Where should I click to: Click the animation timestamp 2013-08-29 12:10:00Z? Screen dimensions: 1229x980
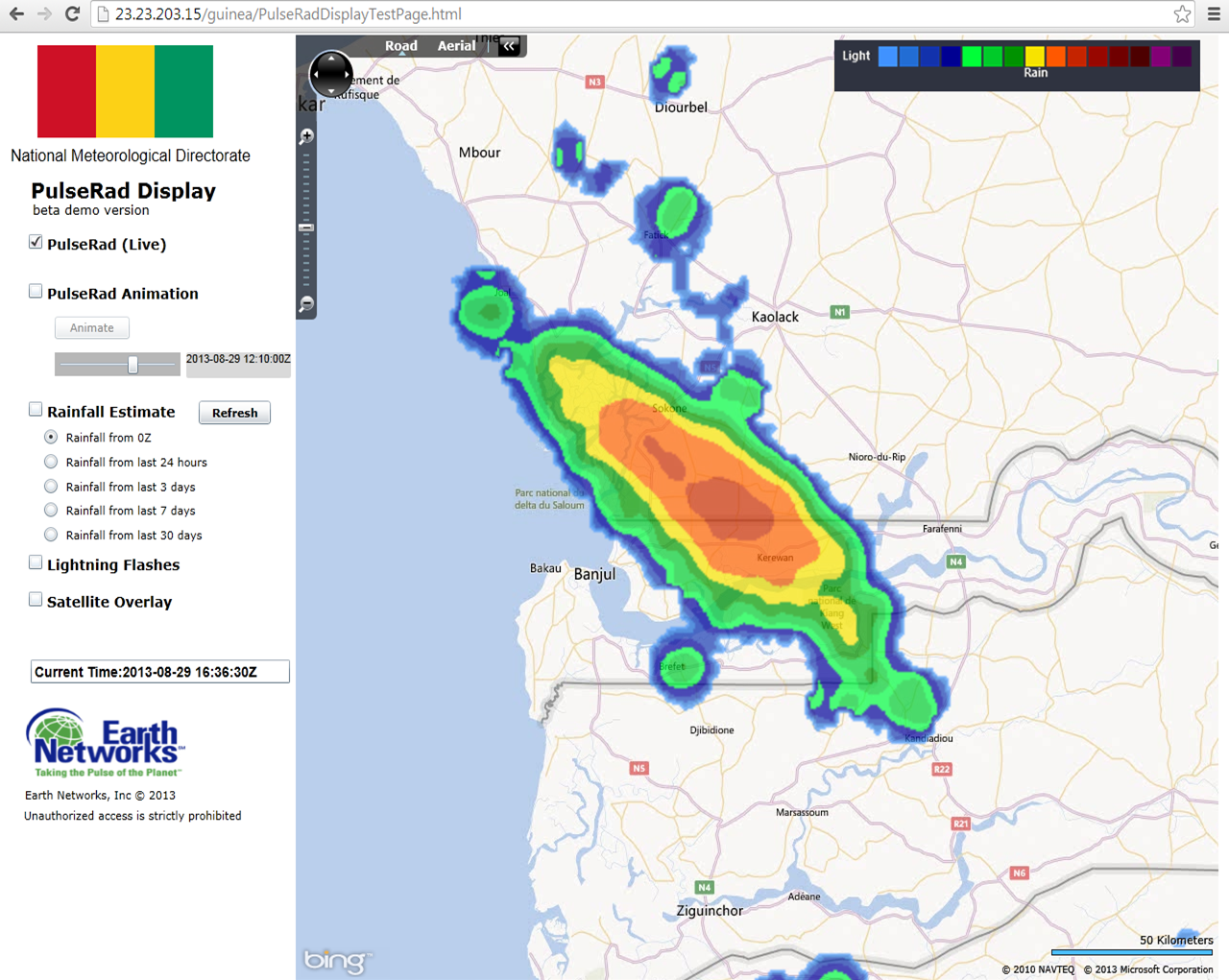point(238,359)
